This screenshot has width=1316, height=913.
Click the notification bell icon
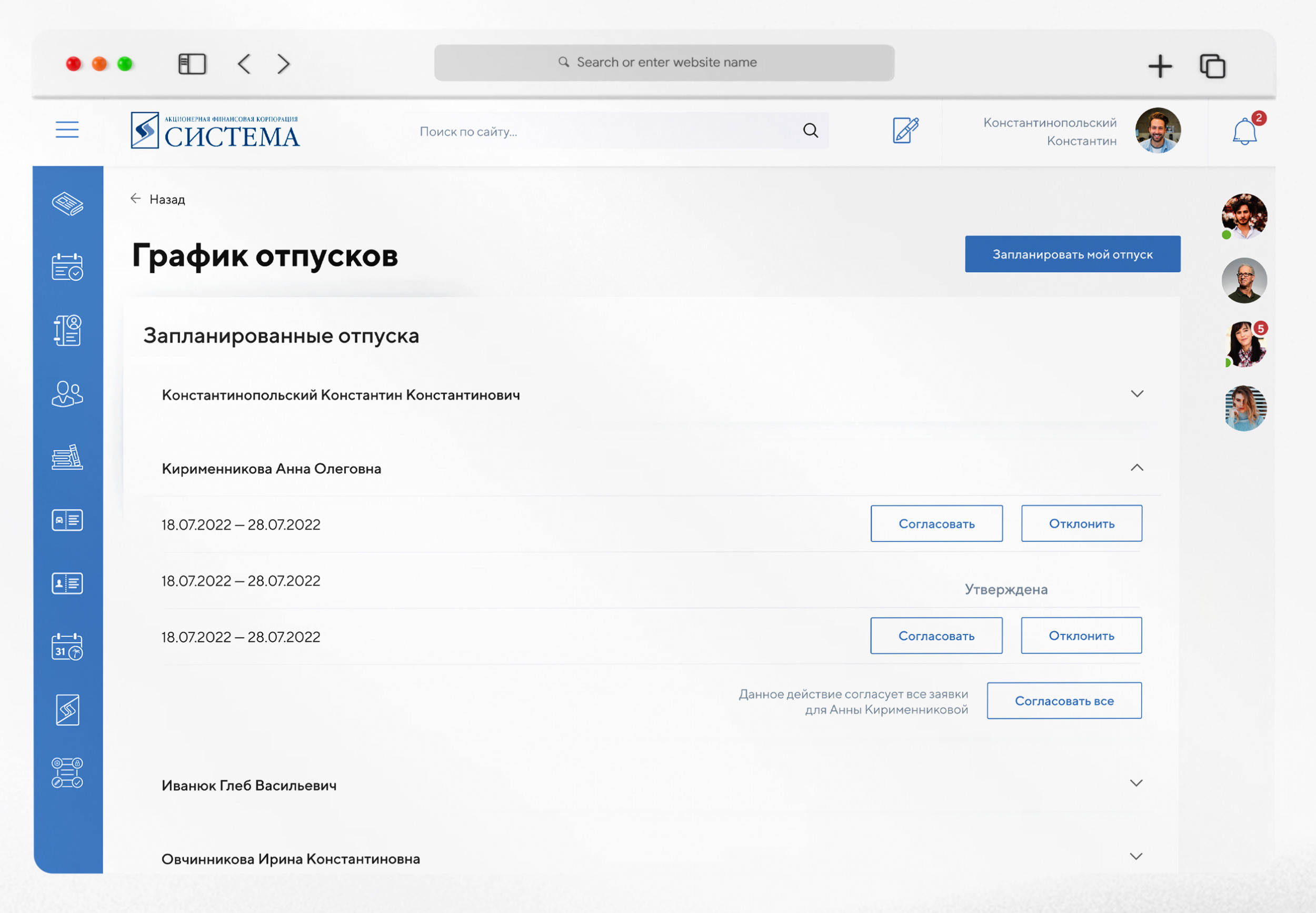(1244, 132)
